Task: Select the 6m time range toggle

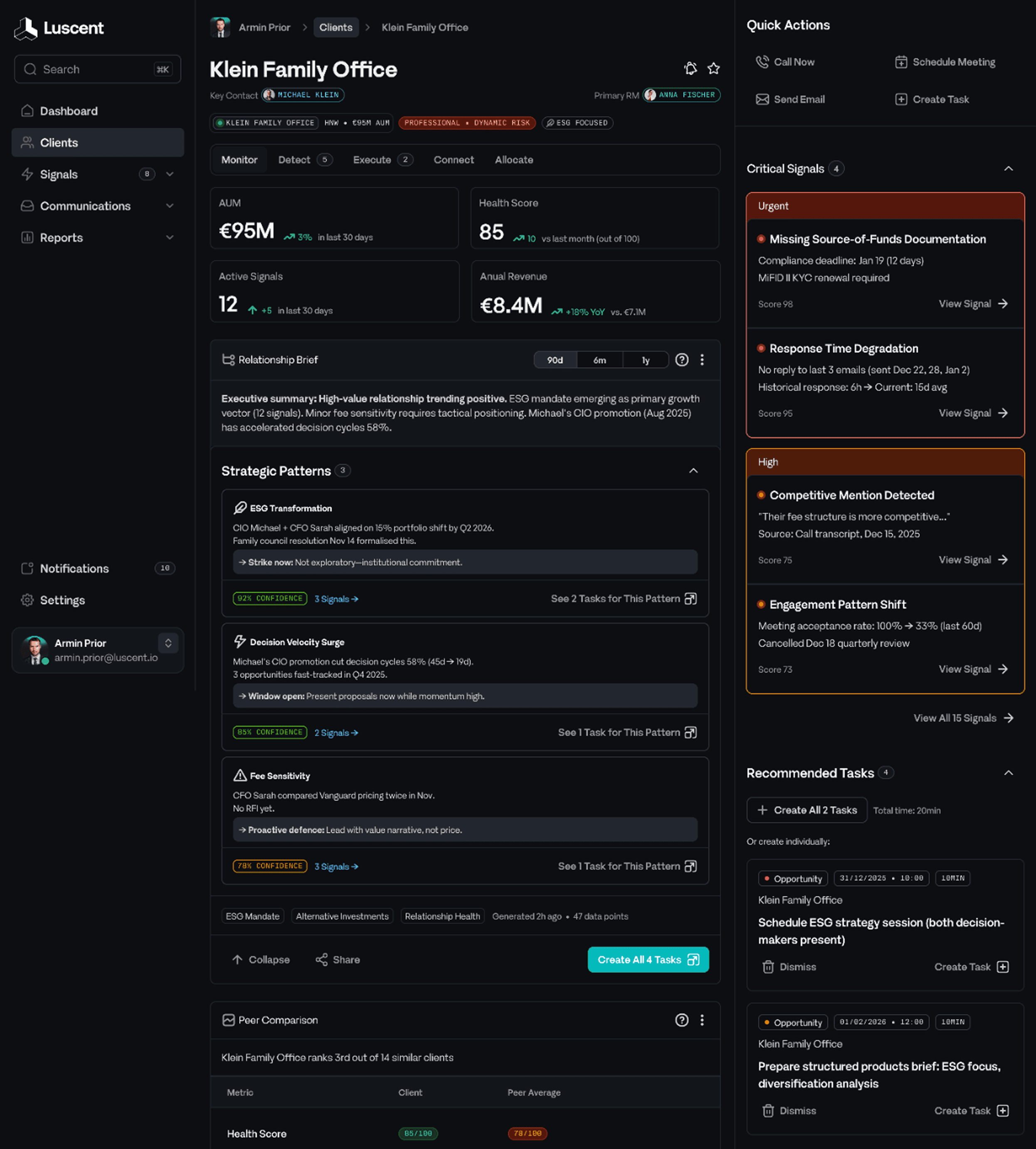Action: pos(599,360)
